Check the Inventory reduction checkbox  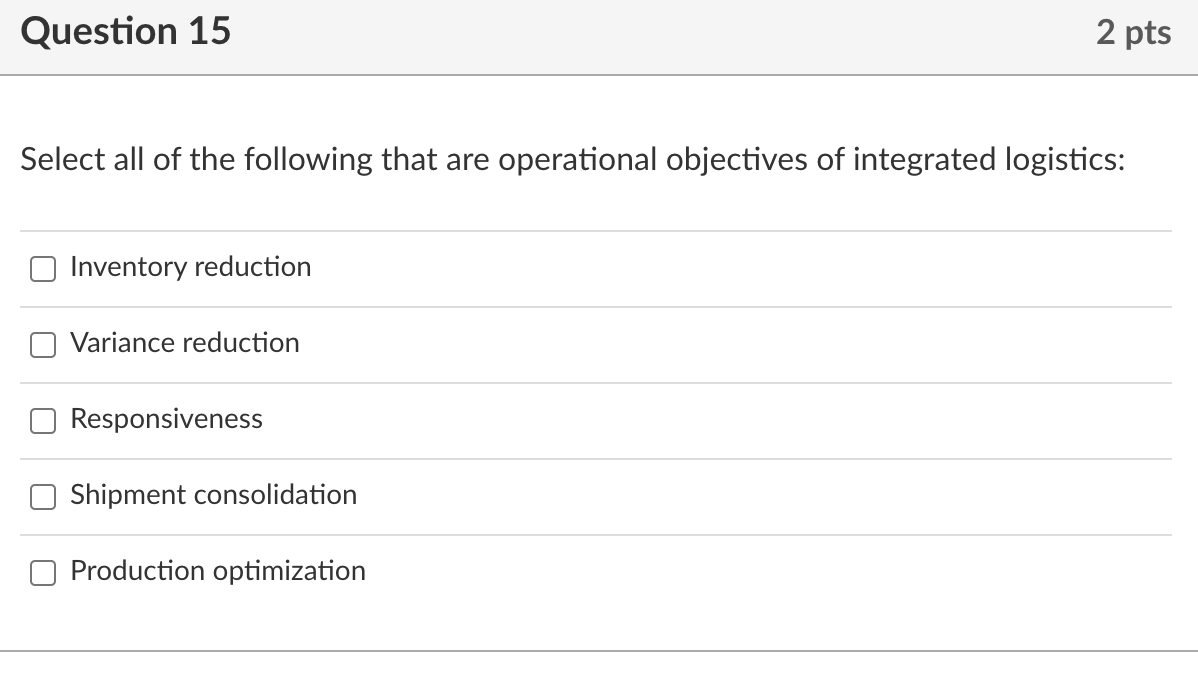pos(42,268)
